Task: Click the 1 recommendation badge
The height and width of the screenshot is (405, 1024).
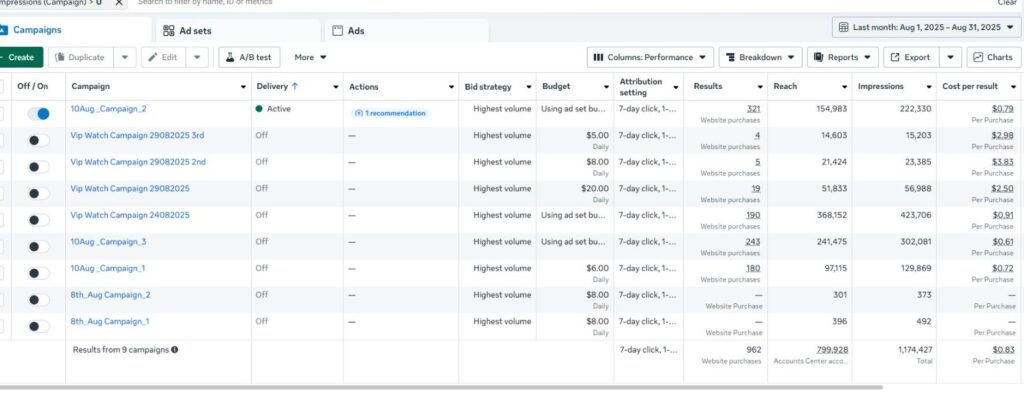Action: (x=391, y=113)
